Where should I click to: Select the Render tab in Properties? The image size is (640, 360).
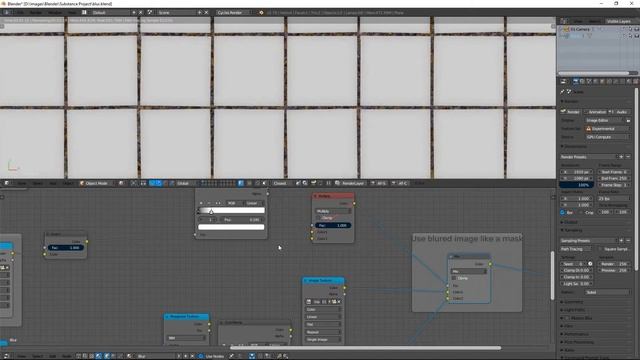click(576, 82)
